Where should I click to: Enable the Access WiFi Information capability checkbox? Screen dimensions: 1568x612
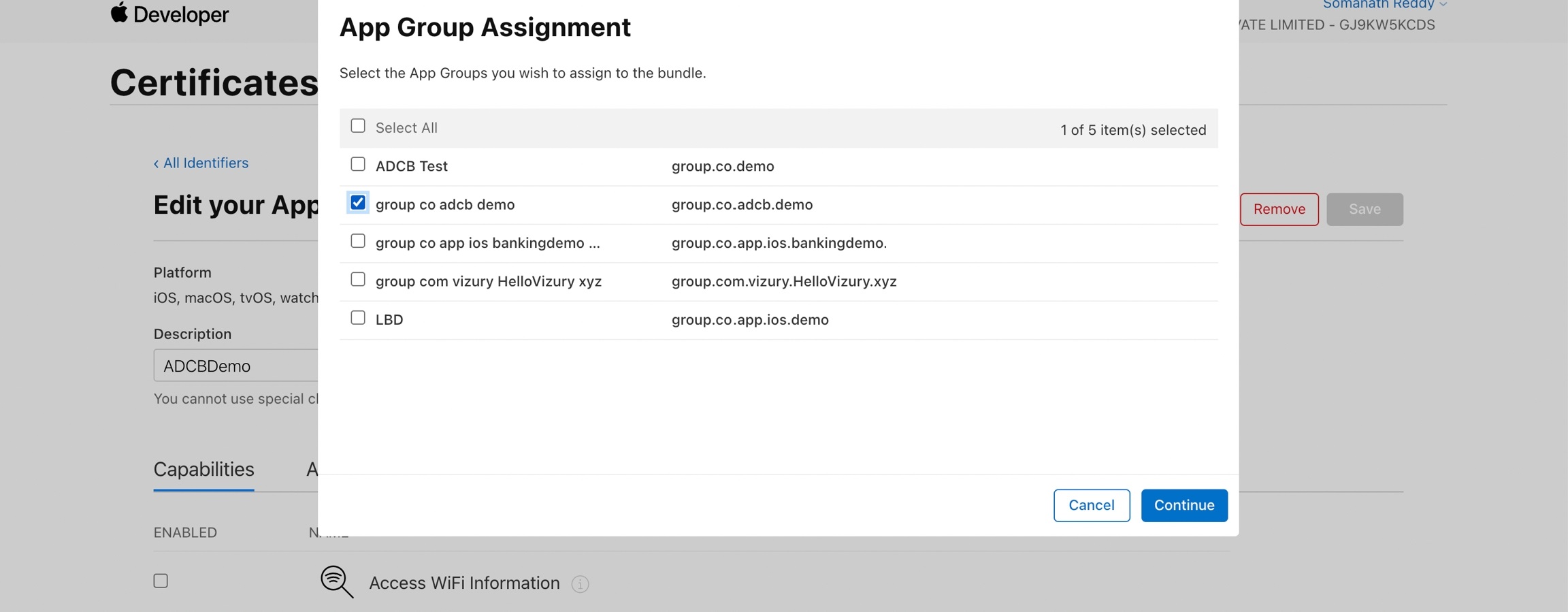click(161, 581)
